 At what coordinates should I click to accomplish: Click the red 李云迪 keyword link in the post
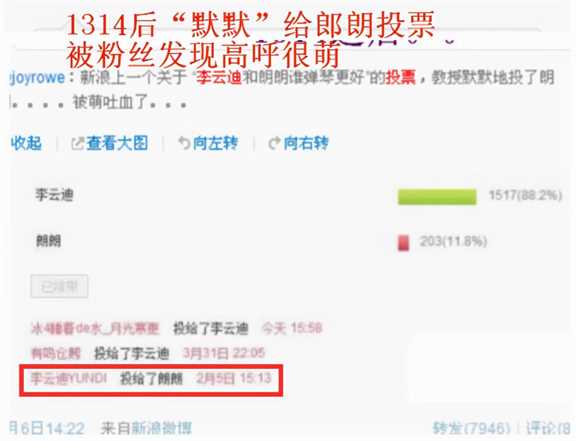tap(219, 78)
